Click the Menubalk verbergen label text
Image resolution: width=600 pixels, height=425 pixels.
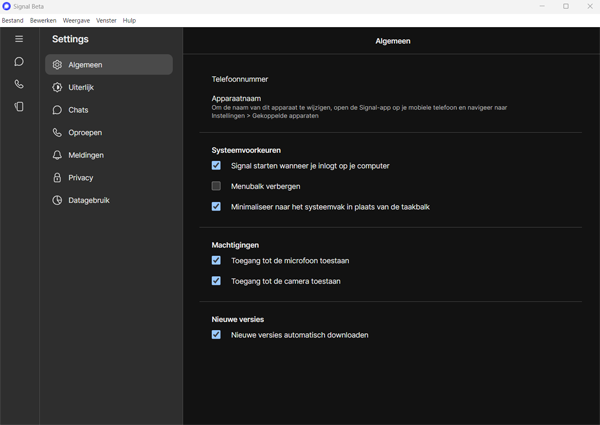point(266,186)
